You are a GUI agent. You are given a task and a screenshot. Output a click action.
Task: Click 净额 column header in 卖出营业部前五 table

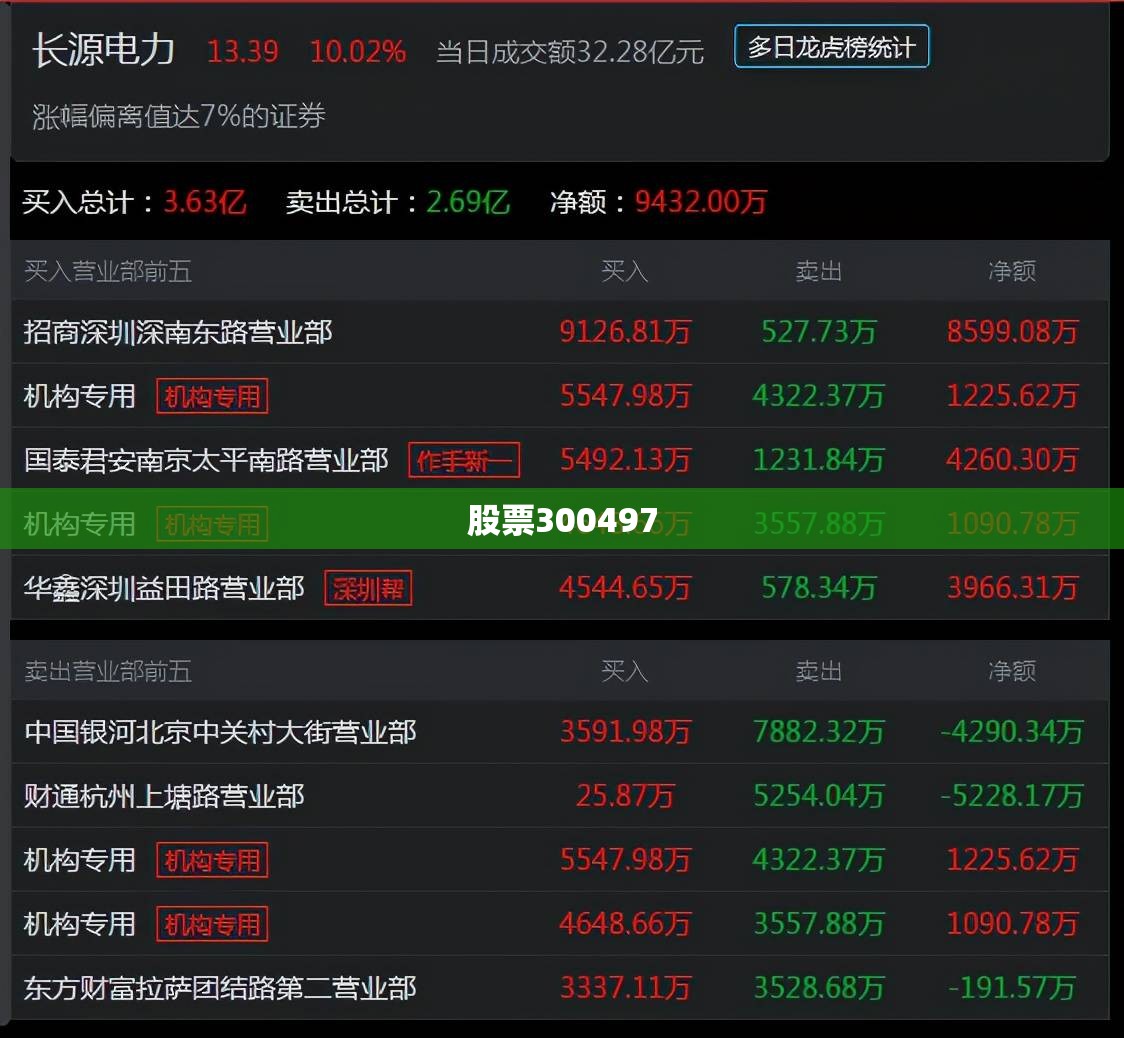[1012, 671]
